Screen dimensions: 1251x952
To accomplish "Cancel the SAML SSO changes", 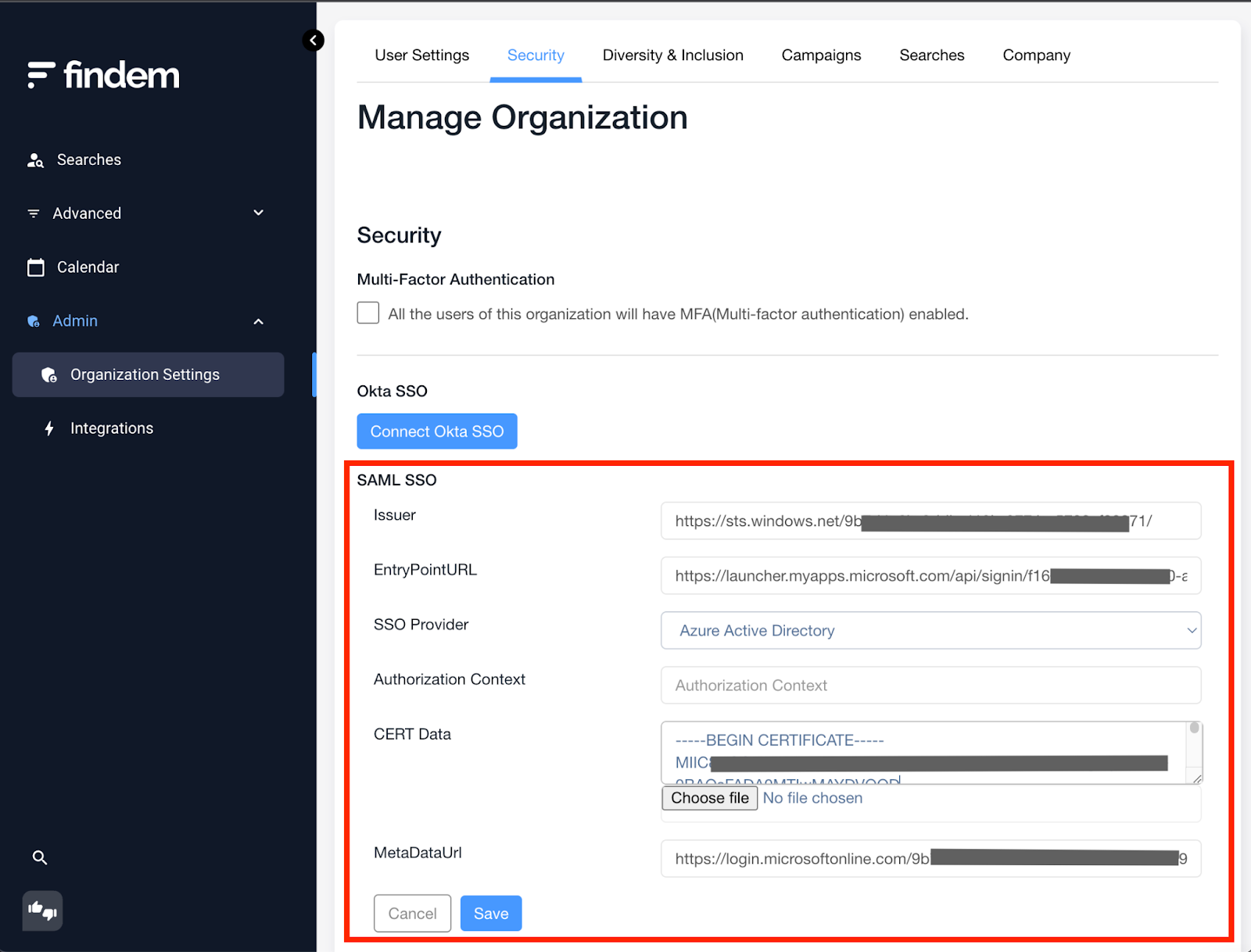I will click(x=413, y=913).
